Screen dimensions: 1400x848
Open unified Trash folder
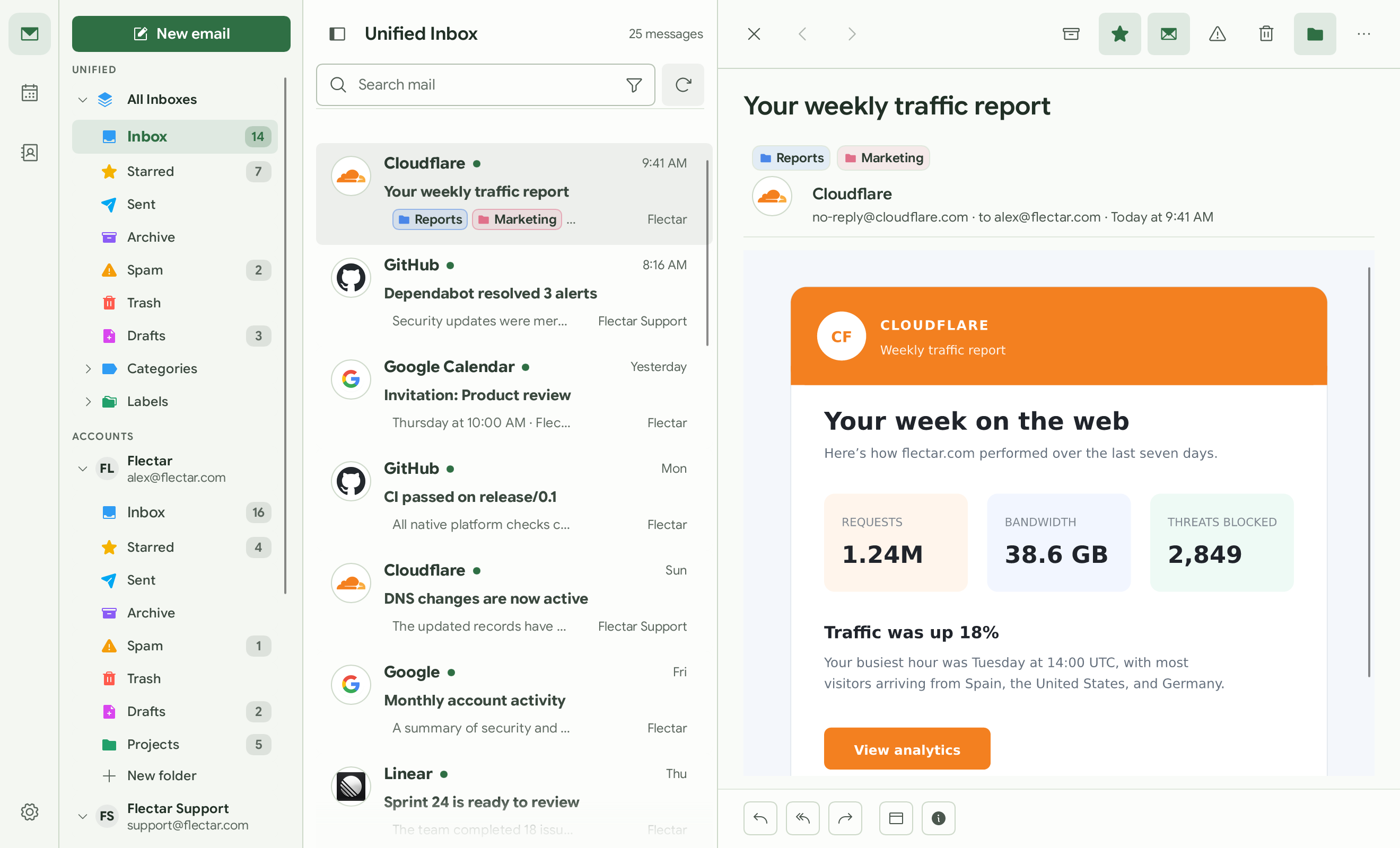[175, 303]
